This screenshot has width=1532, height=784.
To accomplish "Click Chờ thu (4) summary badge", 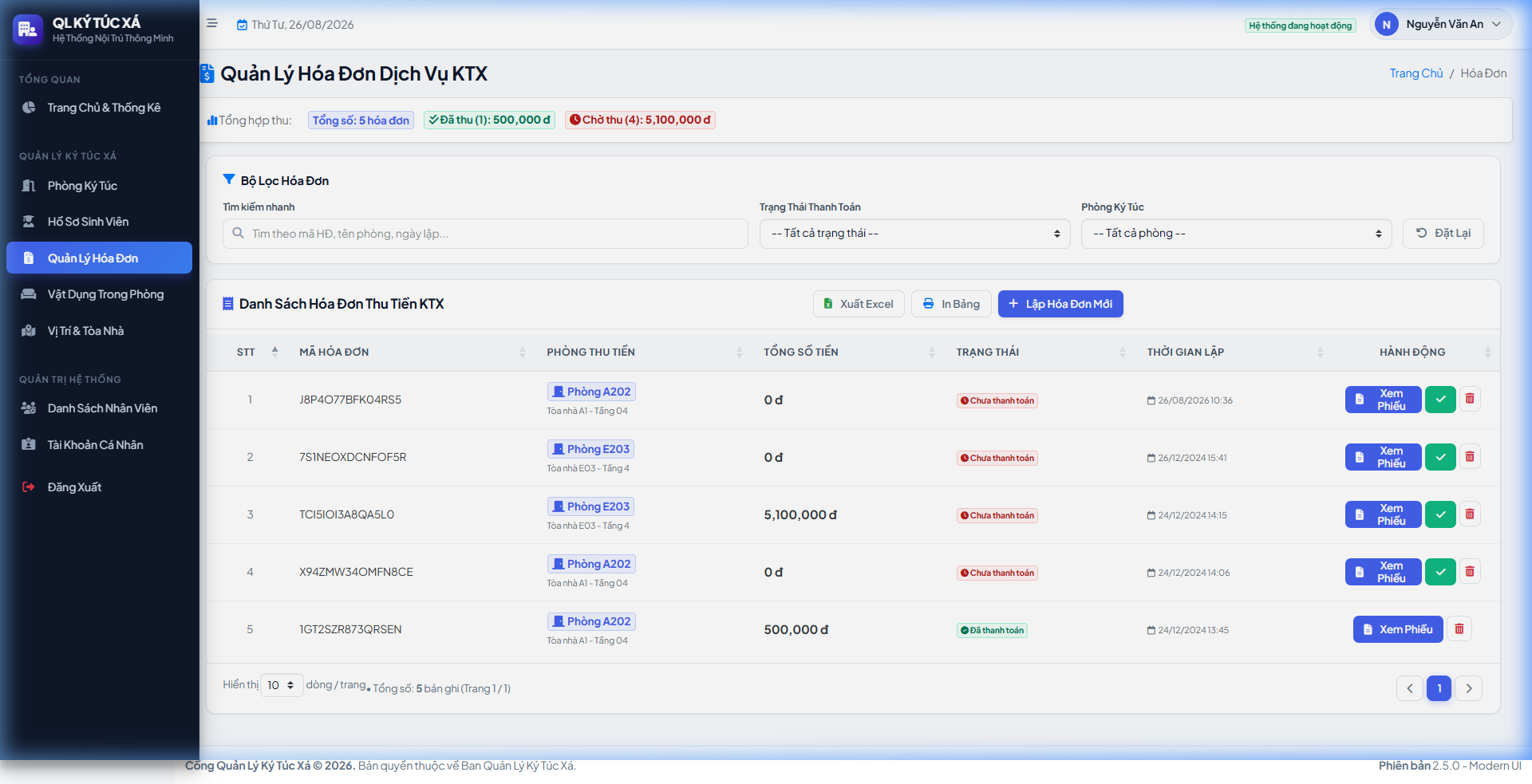I will click(x=640, y=120).
